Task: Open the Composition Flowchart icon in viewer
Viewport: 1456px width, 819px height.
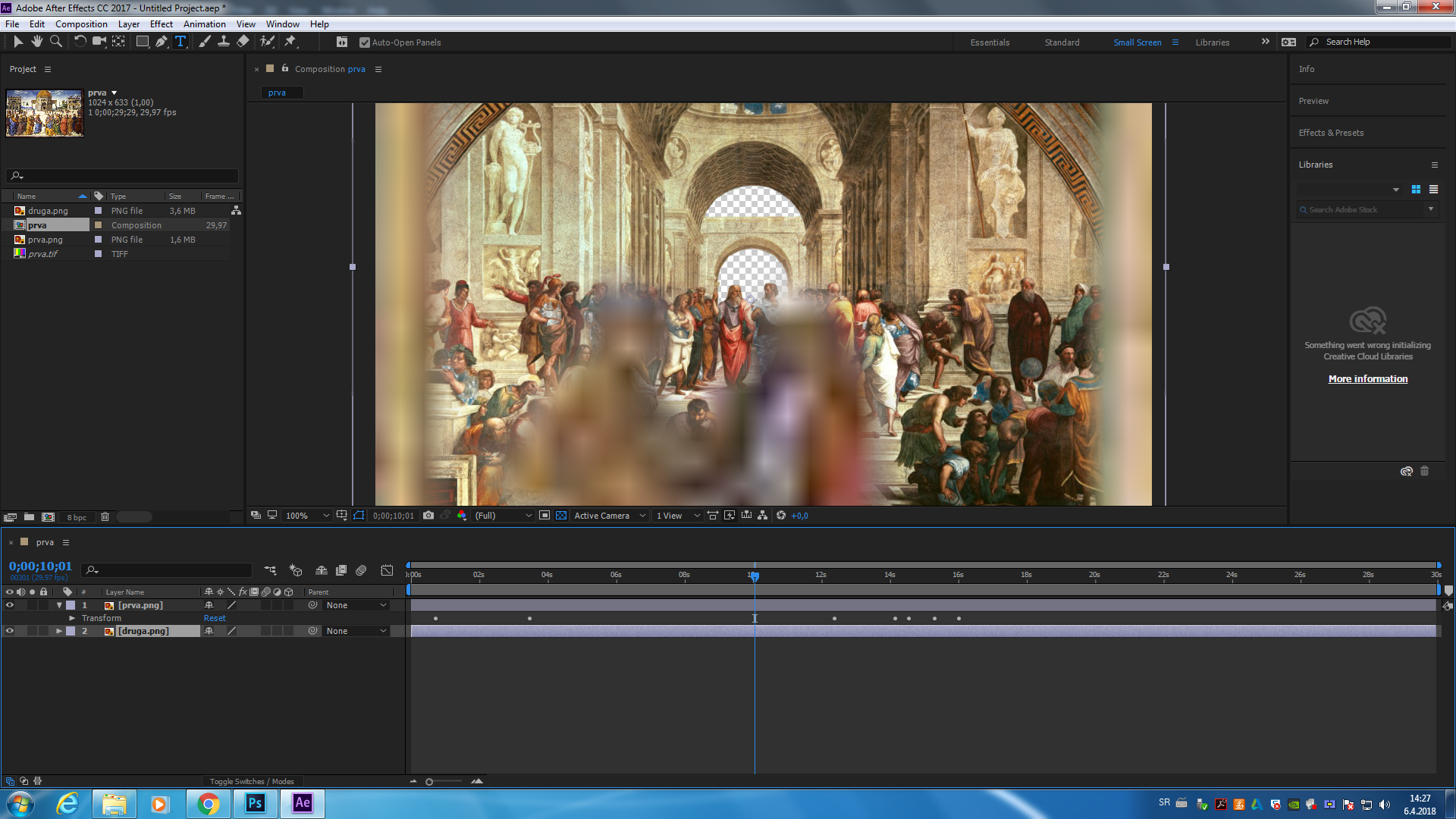Action: coord(763,516)
